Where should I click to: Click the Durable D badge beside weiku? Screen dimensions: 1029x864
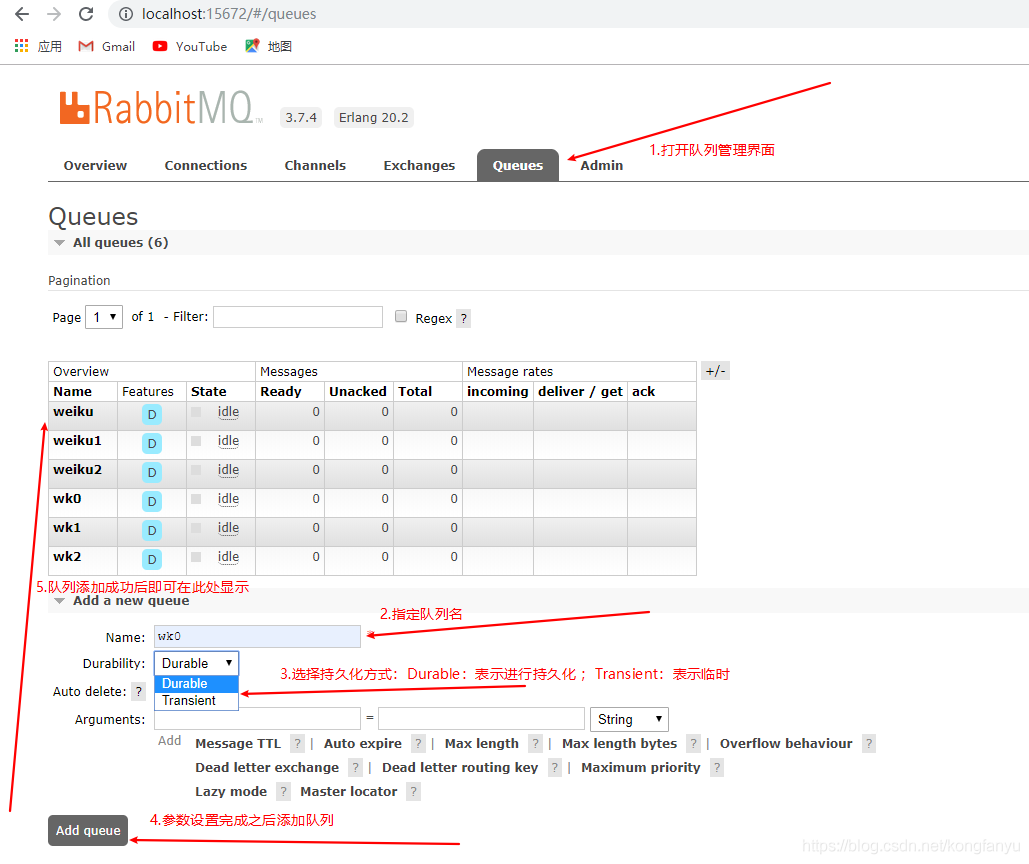[x=150, y=413]
